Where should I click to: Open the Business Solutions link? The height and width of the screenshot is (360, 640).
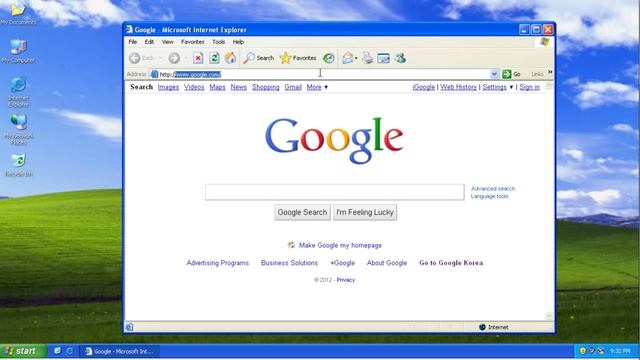(289, 263)
